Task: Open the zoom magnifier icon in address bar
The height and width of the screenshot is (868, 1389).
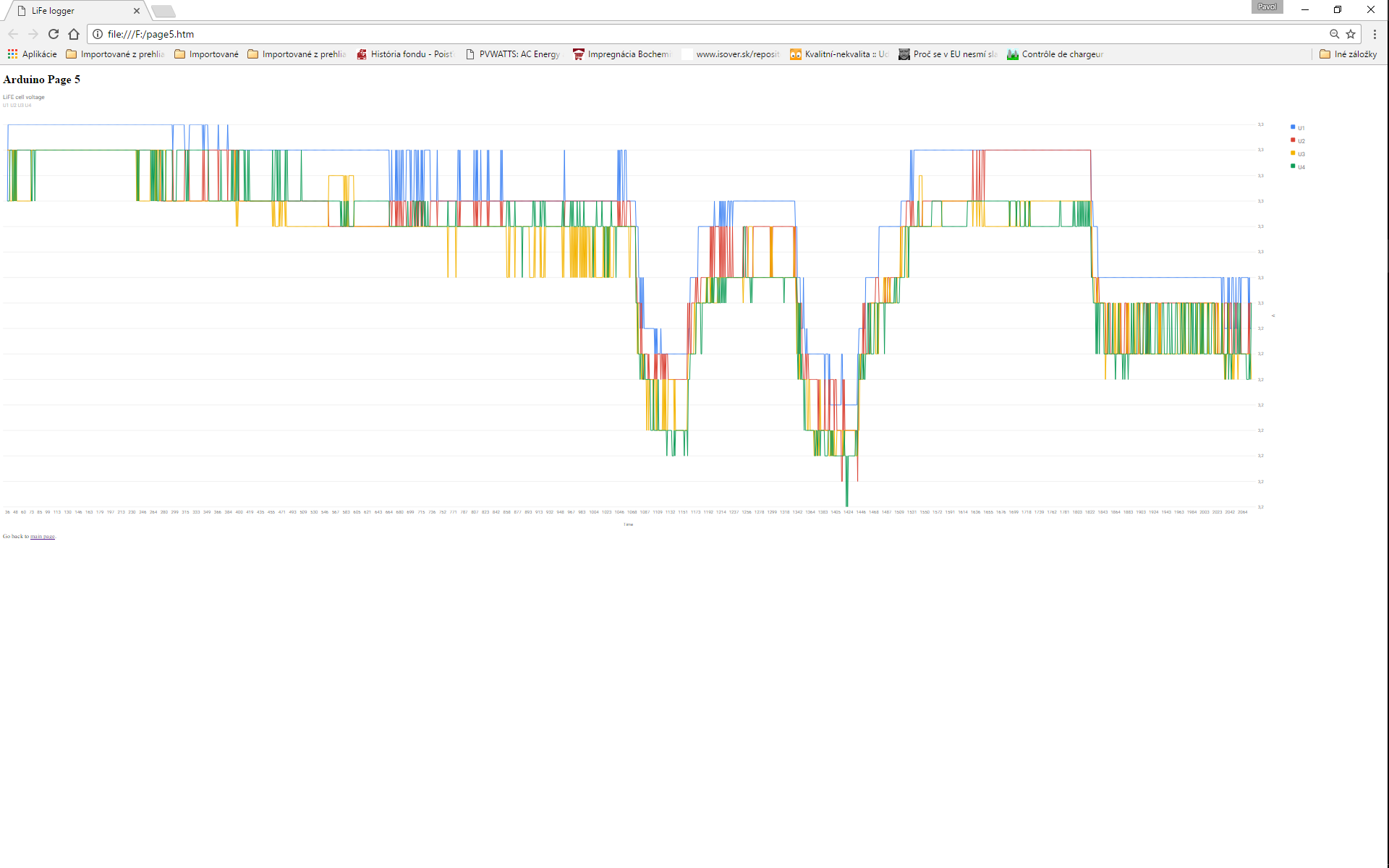Action: coord(1334,34)
